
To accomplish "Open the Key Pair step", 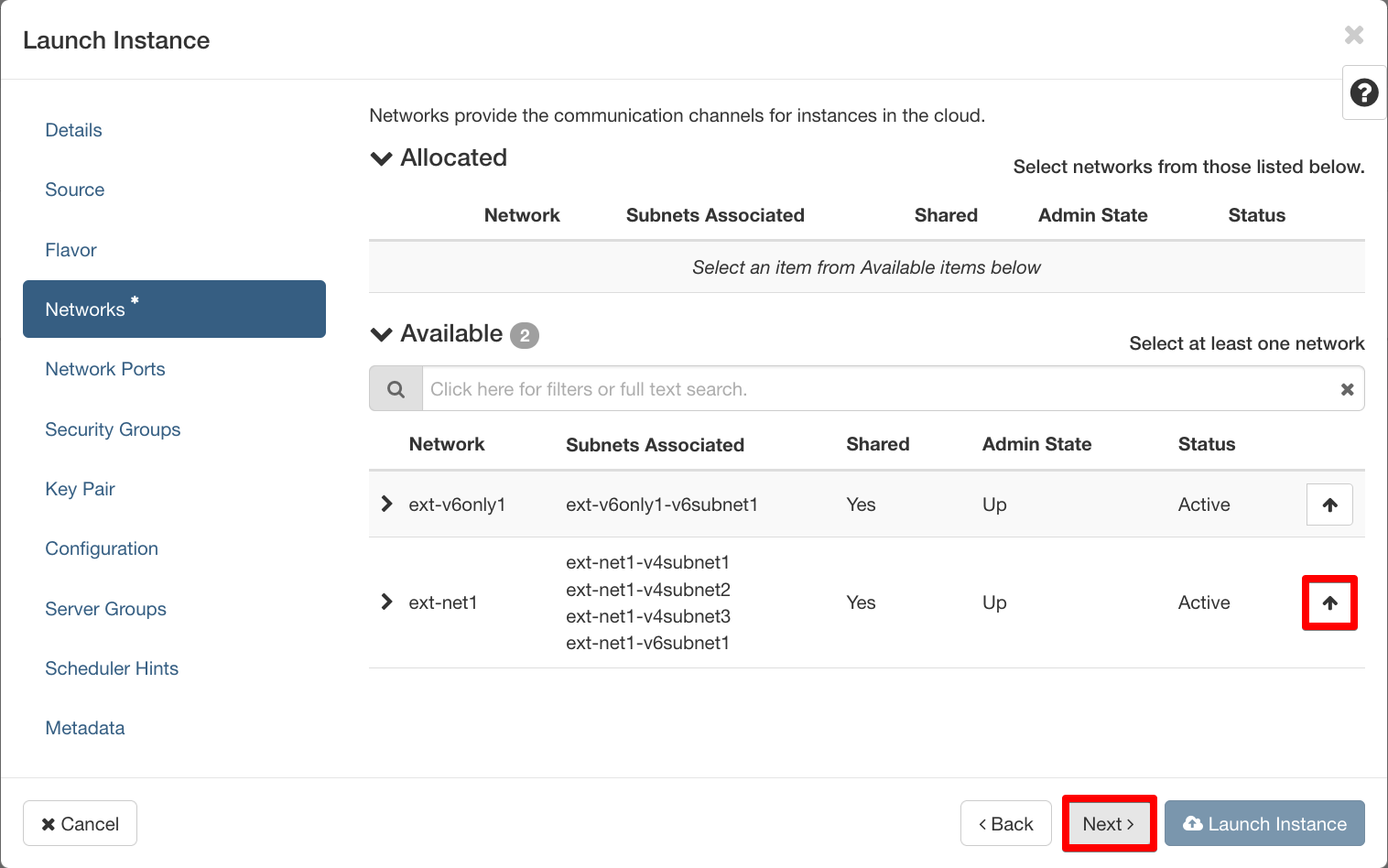I will point(80,489).
